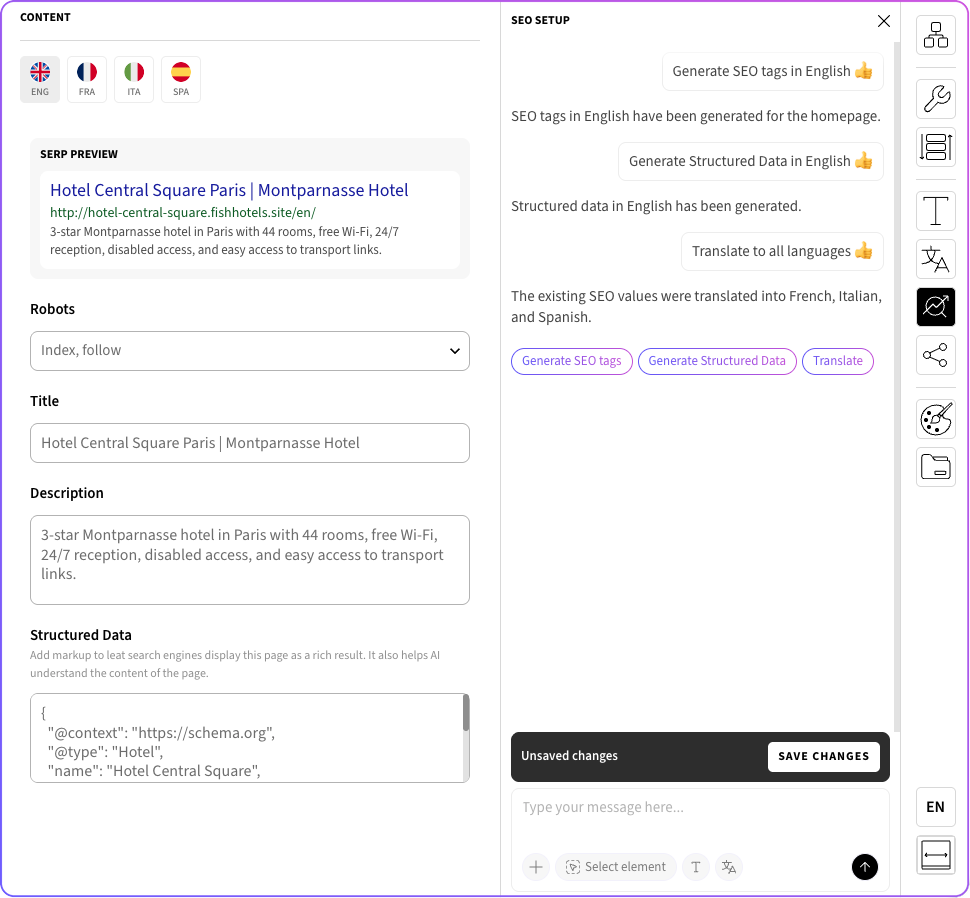
Task: Switch content to SPA language tab
Action: tap(181, 79)
